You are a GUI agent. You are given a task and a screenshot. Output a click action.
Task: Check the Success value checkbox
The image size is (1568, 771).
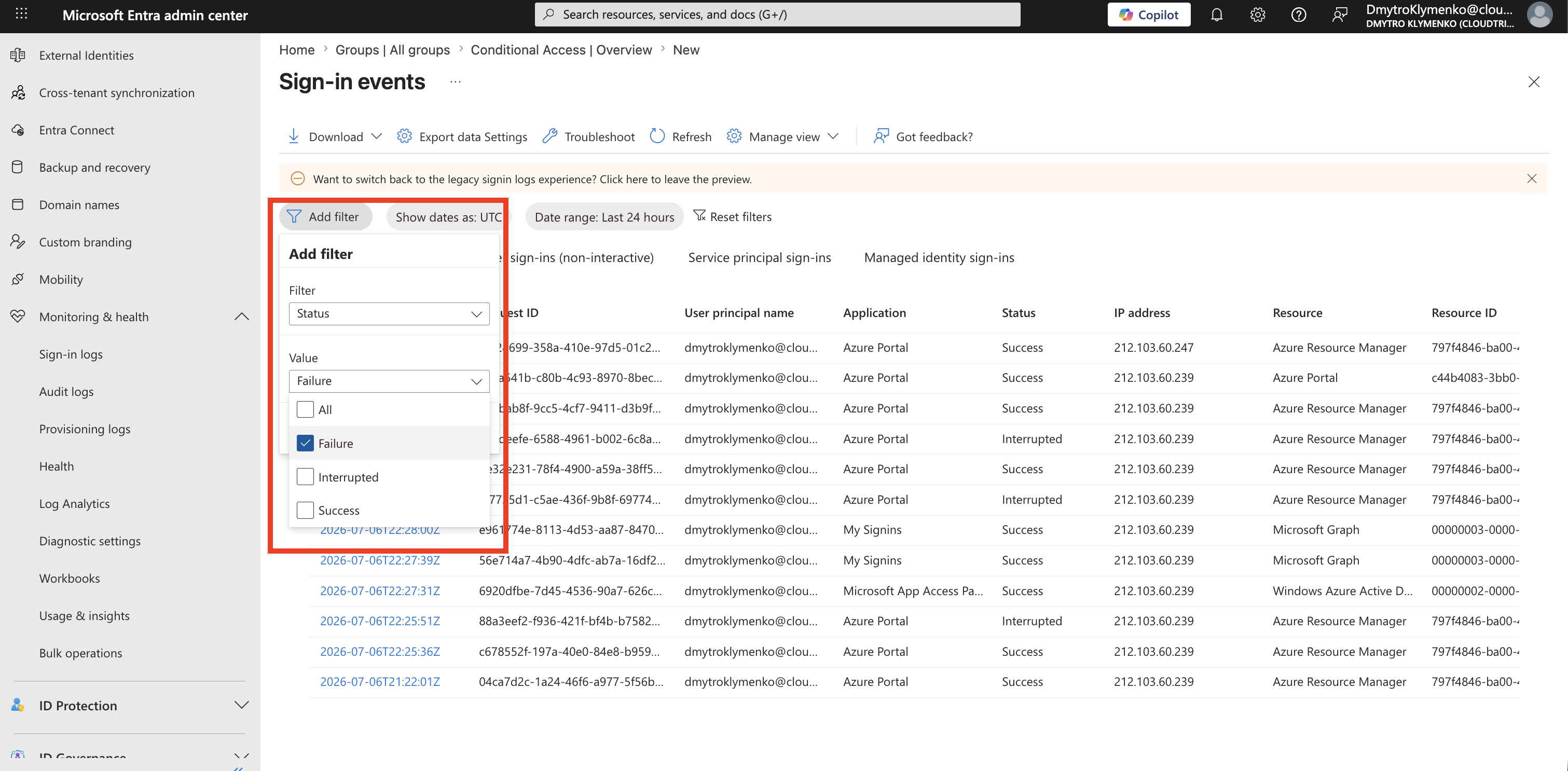coord(305,511)
